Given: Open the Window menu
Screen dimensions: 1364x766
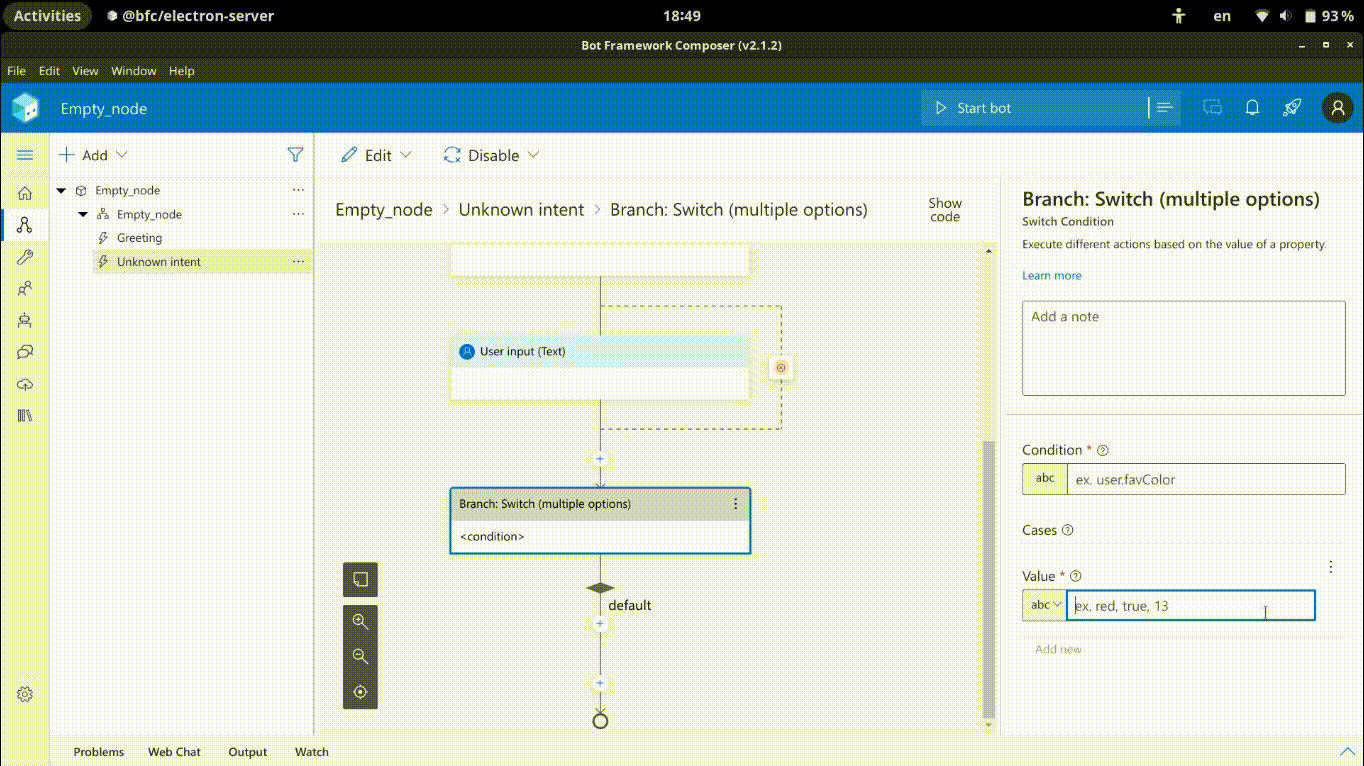Looking at the screenshot, I should (133, 71).
